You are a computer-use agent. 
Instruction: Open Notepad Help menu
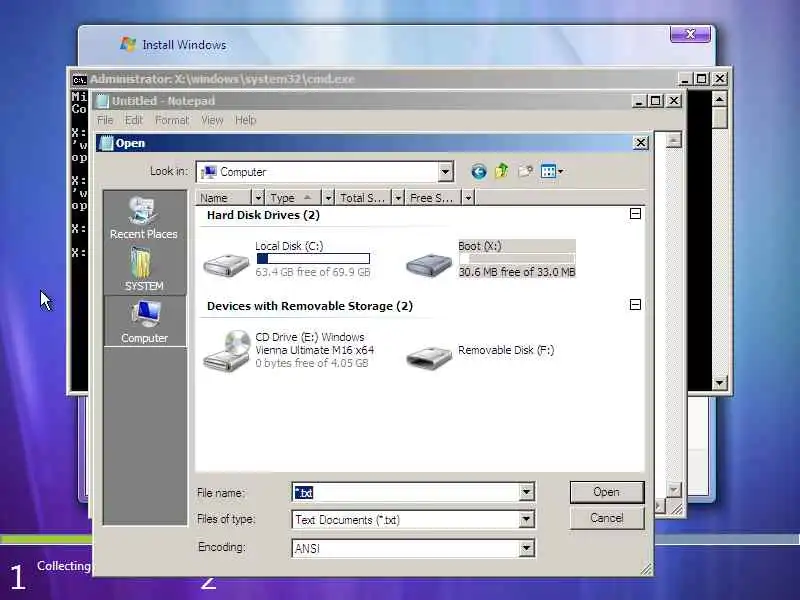pos(245,120)
